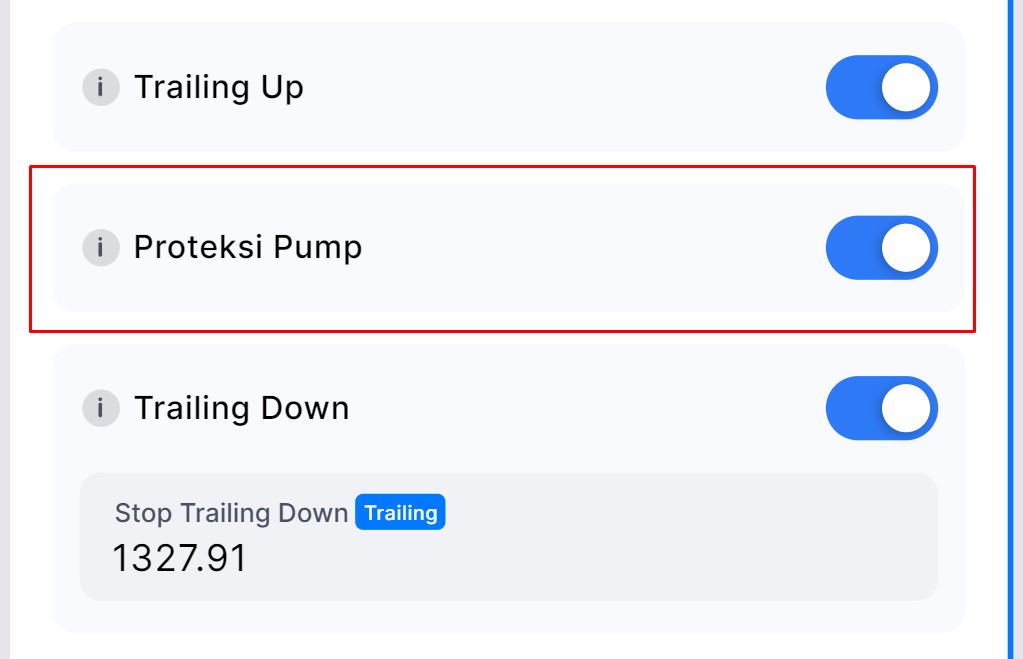This screenshot has width=1023, height=659.
Task: Click the white knob of Trailing Down switch
Action: click(x=907, y=408)
